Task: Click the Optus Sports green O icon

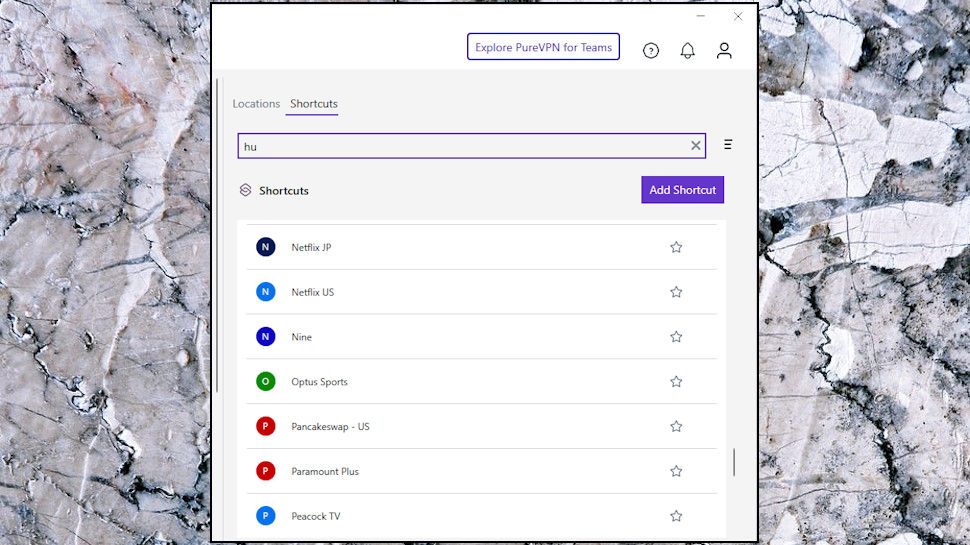Action: click(x=265, y=381)
